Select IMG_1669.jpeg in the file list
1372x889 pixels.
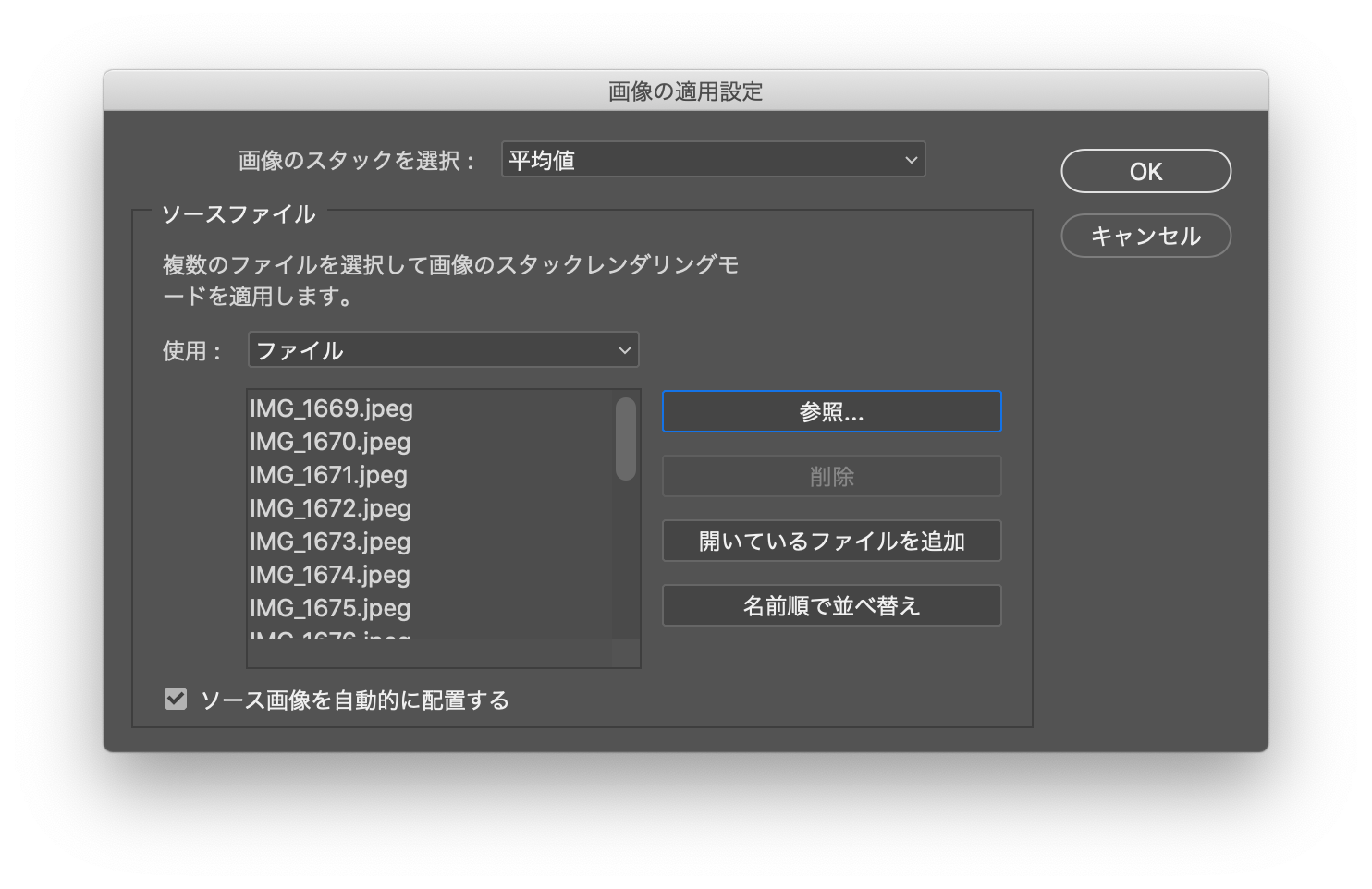(331, 408)
